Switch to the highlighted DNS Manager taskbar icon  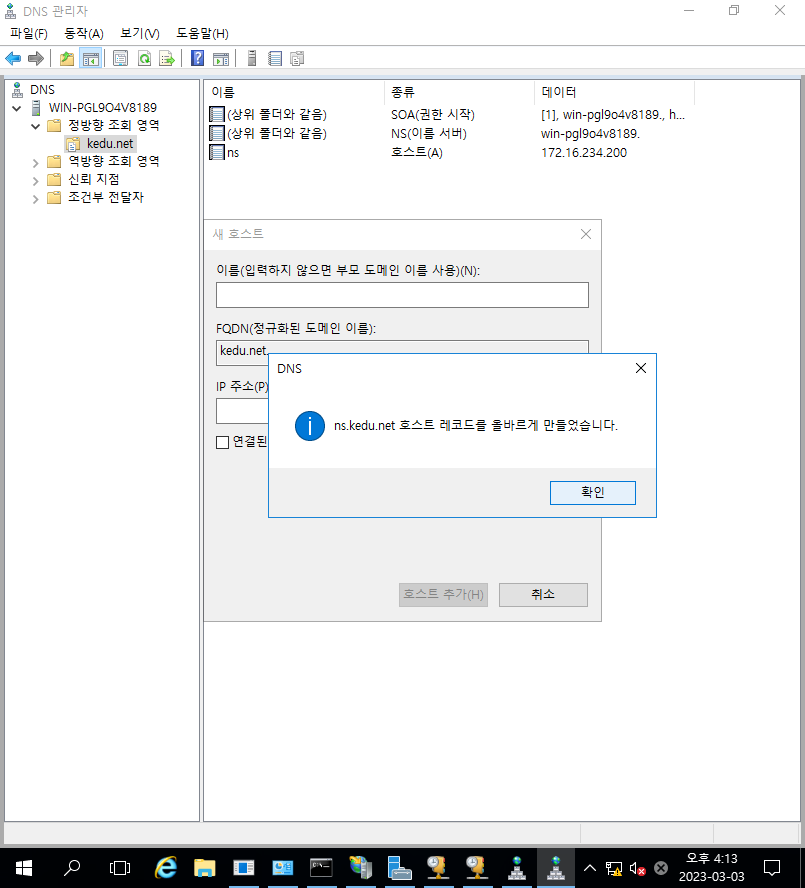pos(555,868)
